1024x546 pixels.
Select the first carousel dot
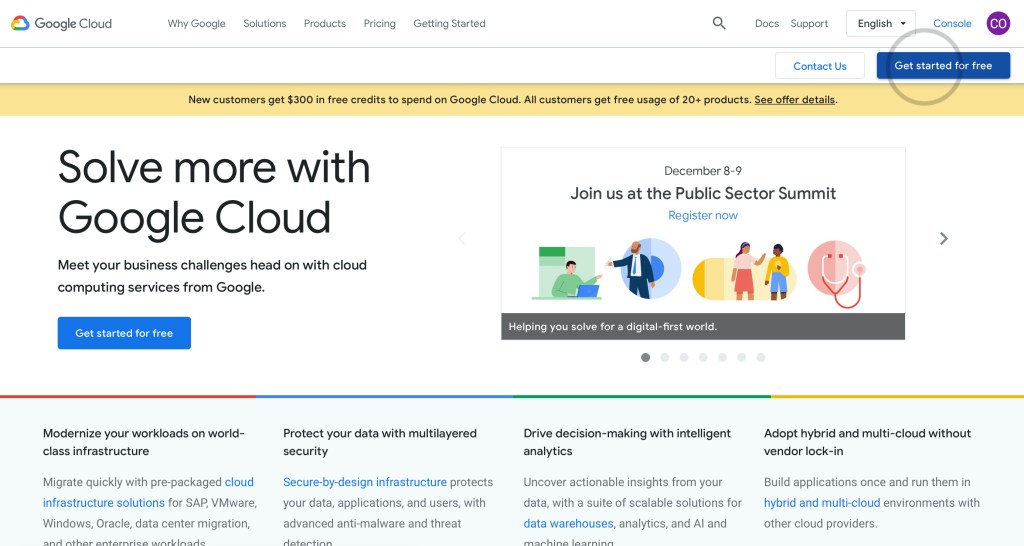pyautogui.click(x=645, y=357)
